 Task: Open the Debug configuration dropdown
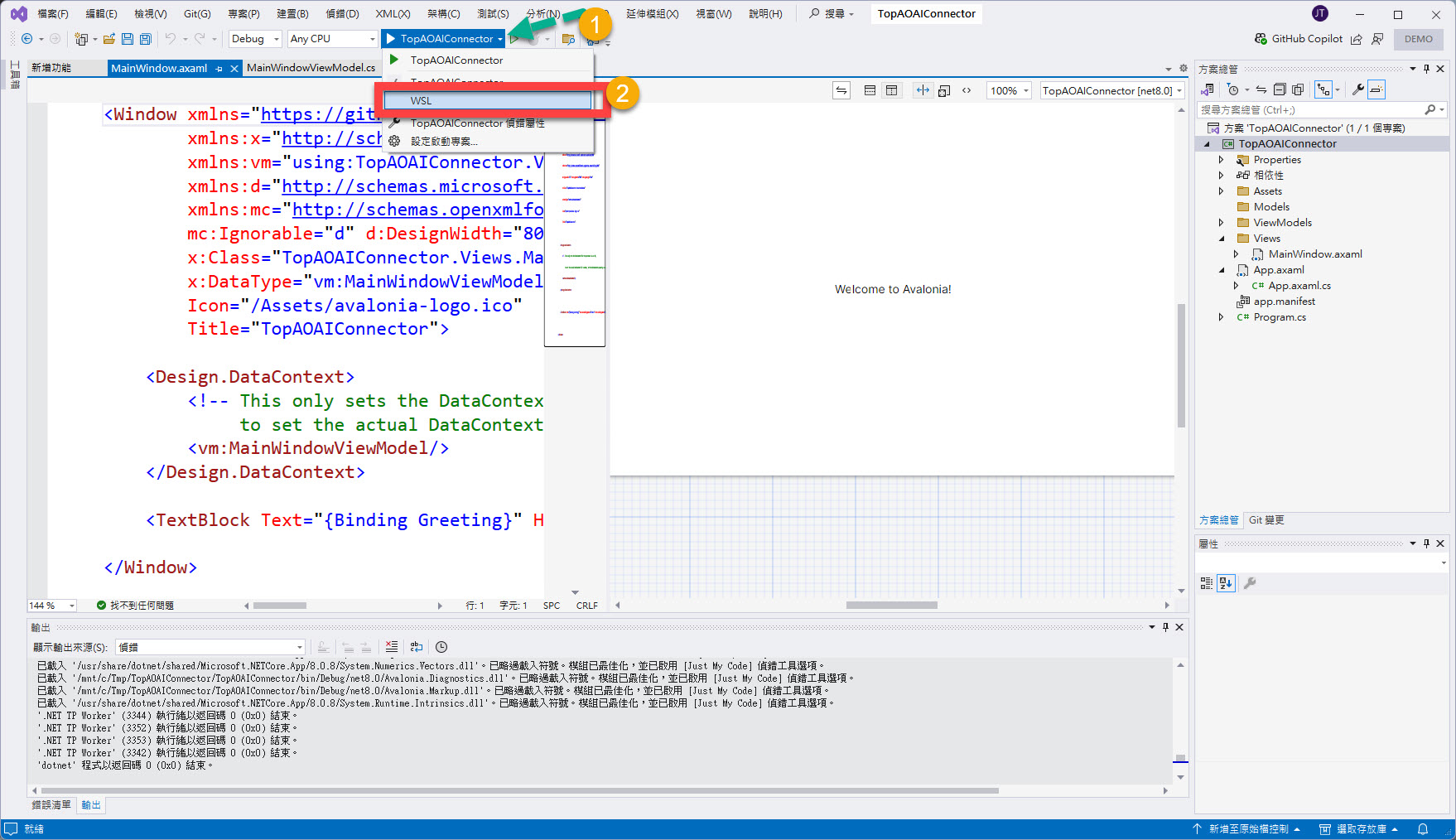tap(255, 39)
